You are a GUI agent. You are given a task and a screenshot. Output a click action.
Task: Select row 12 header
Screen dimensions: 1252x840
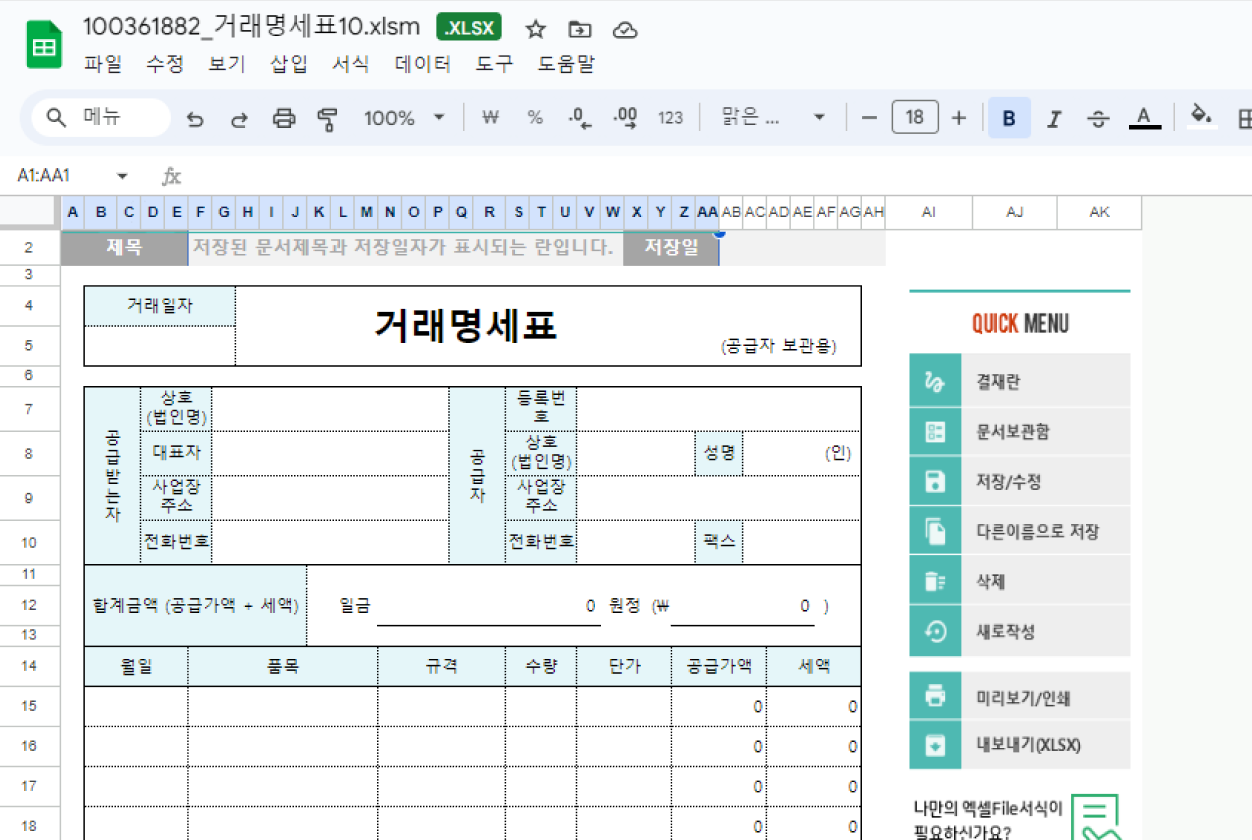(x=30, y=605)
